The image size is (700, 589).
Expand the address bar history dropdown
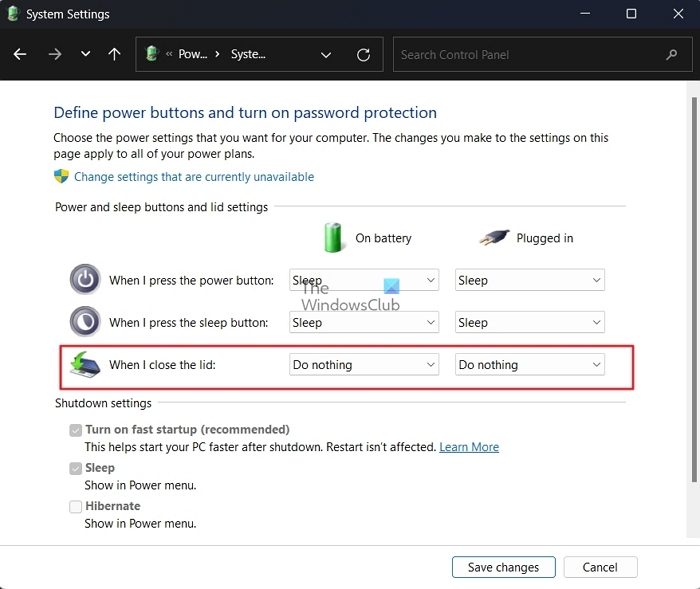click(x=327, y=55)
